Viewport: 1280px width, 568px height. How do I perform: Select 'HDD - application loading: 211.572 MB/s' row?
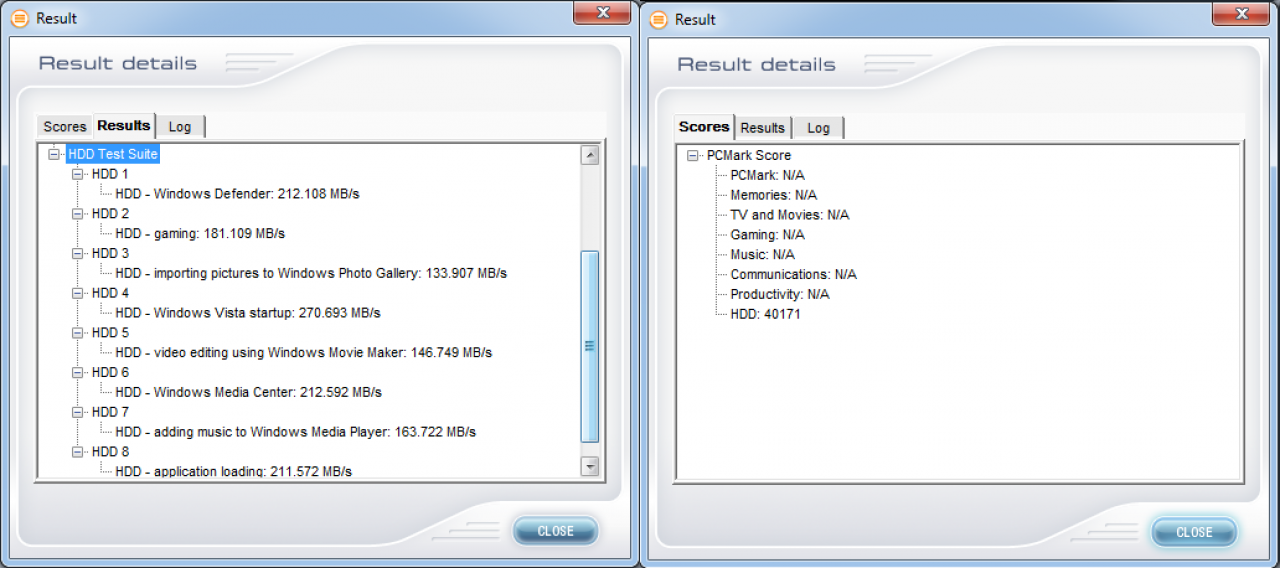pos(233,471)
